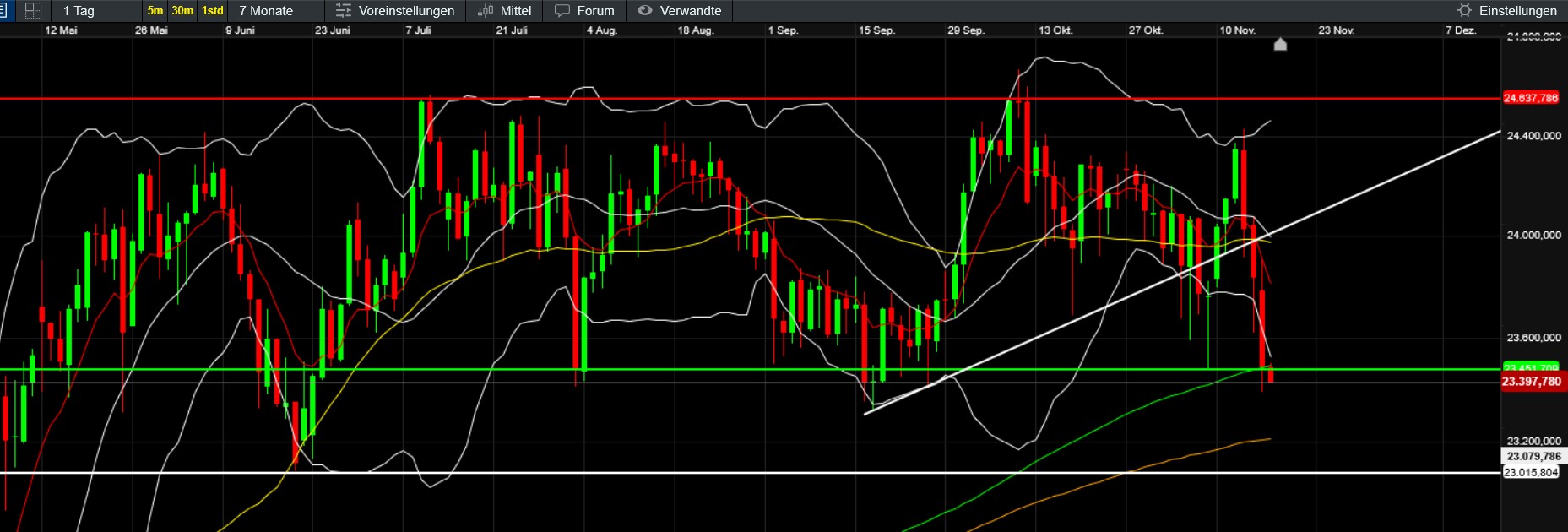The height and width of the screenshot is (532, 1568).
Task: Click the Einstellungen gear icon
Action: [1464, 10]
